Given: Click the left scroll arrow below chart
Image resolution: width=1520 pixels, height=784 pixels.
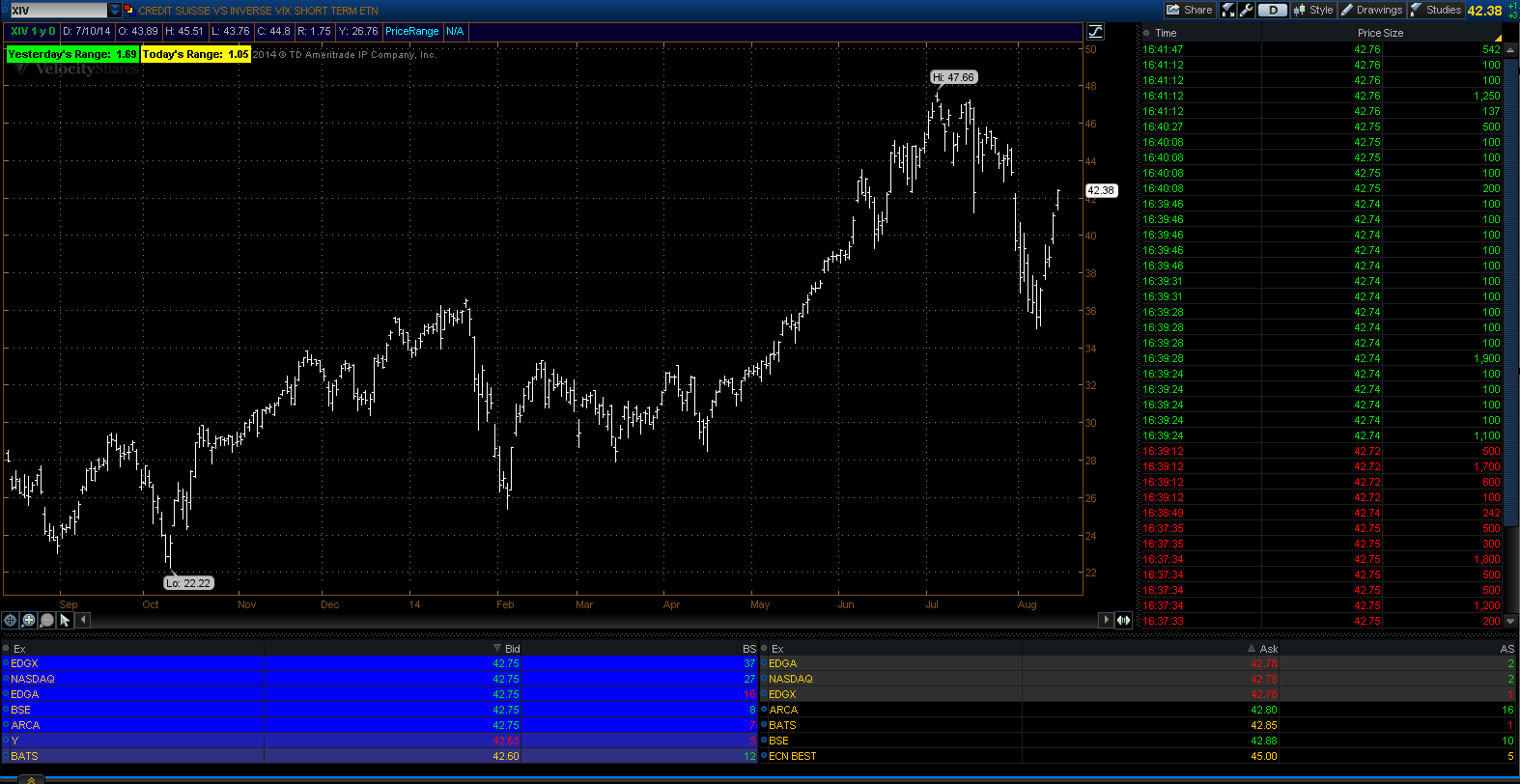Looking at the screenshot, I should click(x=83, y=620).
